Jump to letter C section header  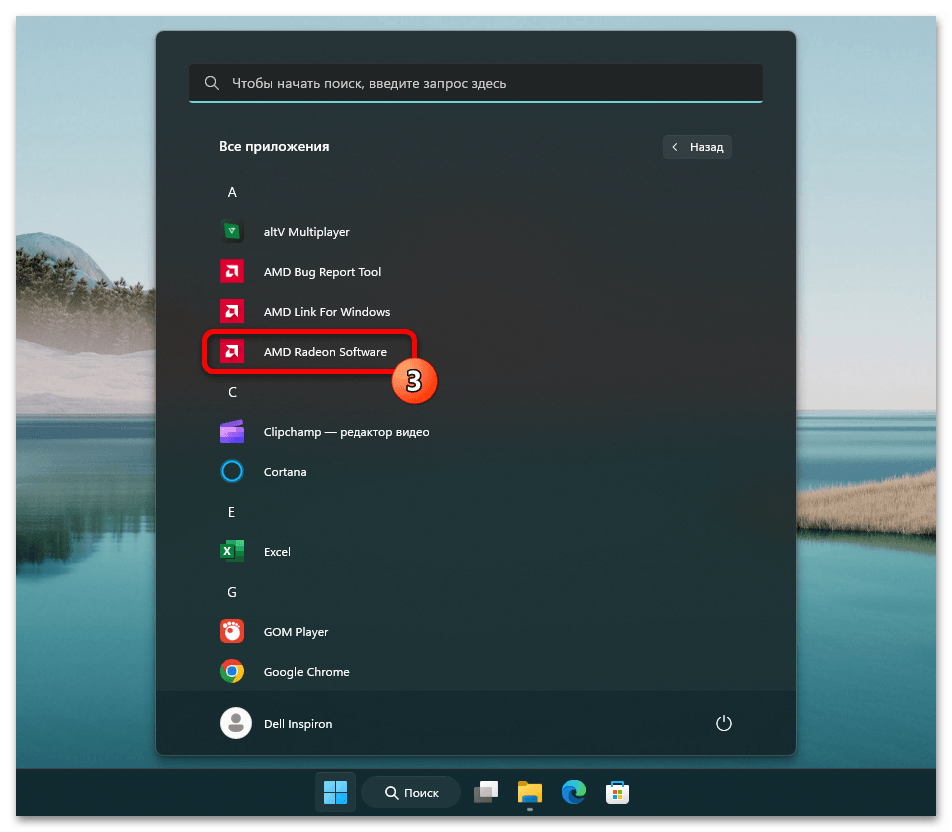tap(232, 392)
